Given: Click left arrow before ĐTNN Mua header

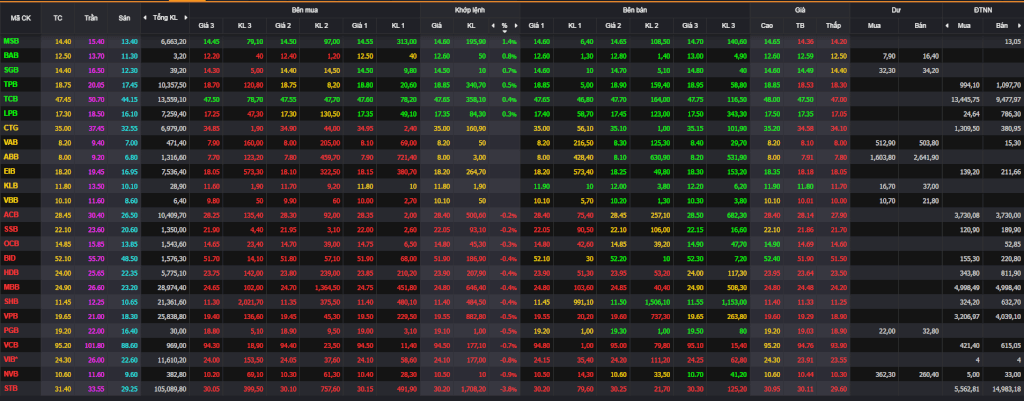Looking at the screenshot, I should coord(947,25).
